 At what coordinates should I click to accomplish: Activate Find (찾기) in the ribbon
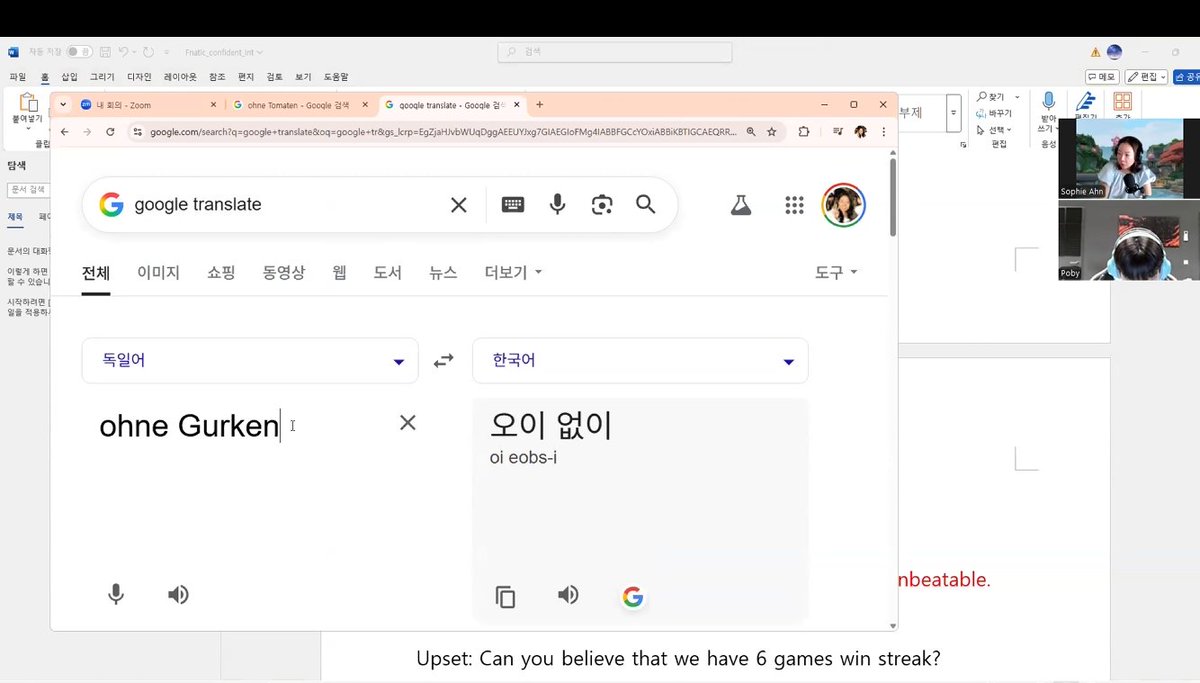point(997,96)
